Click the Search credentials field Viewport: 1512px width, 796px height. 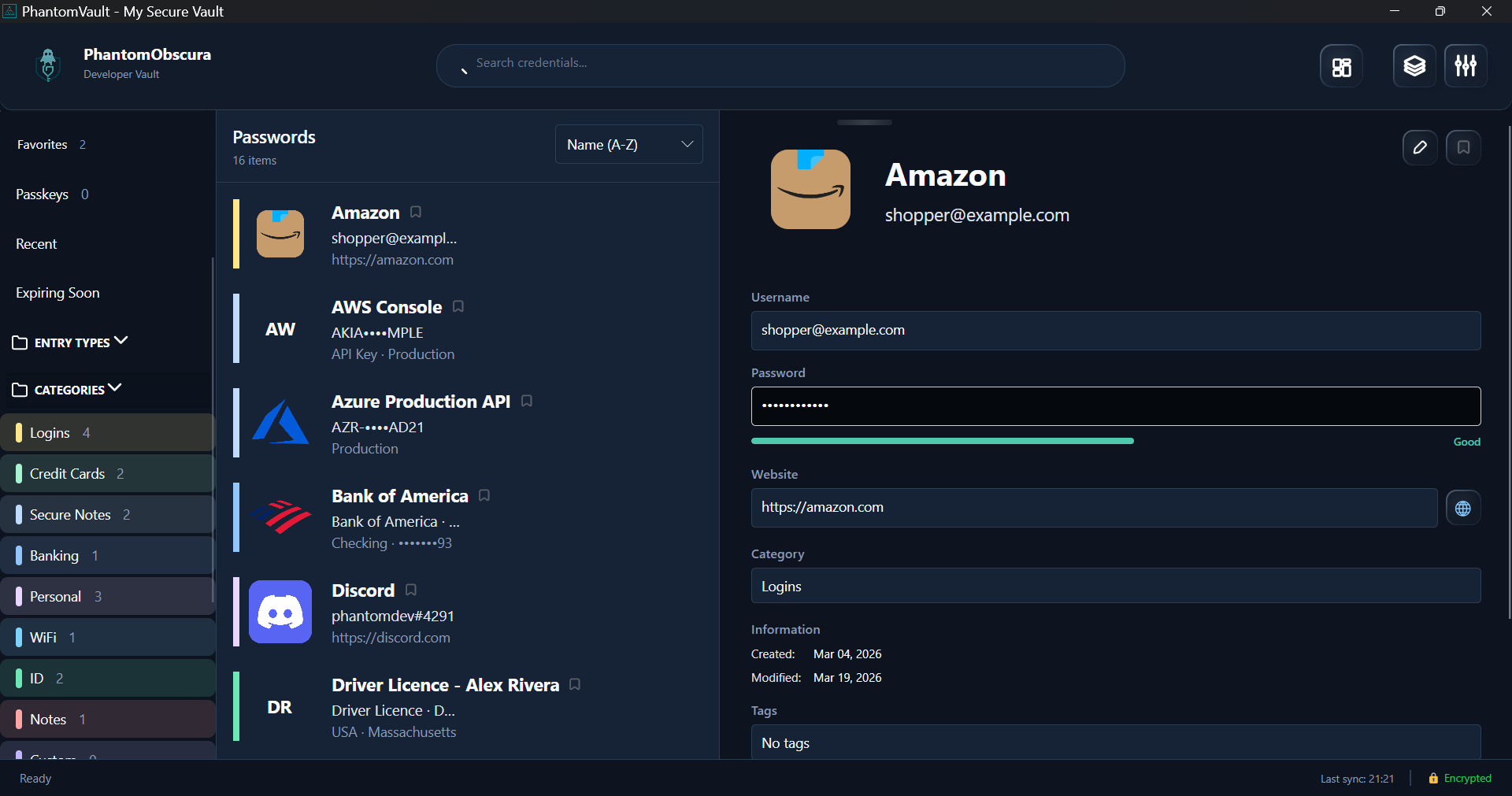pyautogui.click(x=780, y=65)
